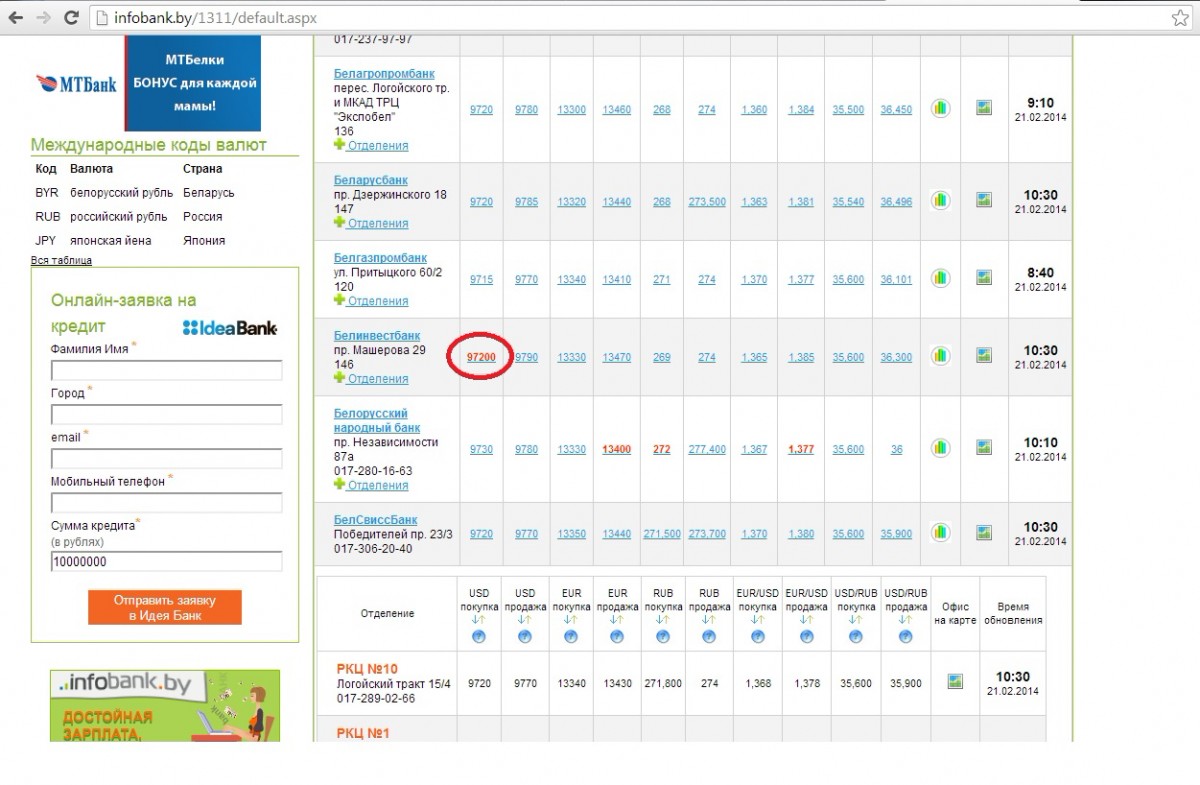Open map icon in Белагропромбанк row

pos(984,107)
